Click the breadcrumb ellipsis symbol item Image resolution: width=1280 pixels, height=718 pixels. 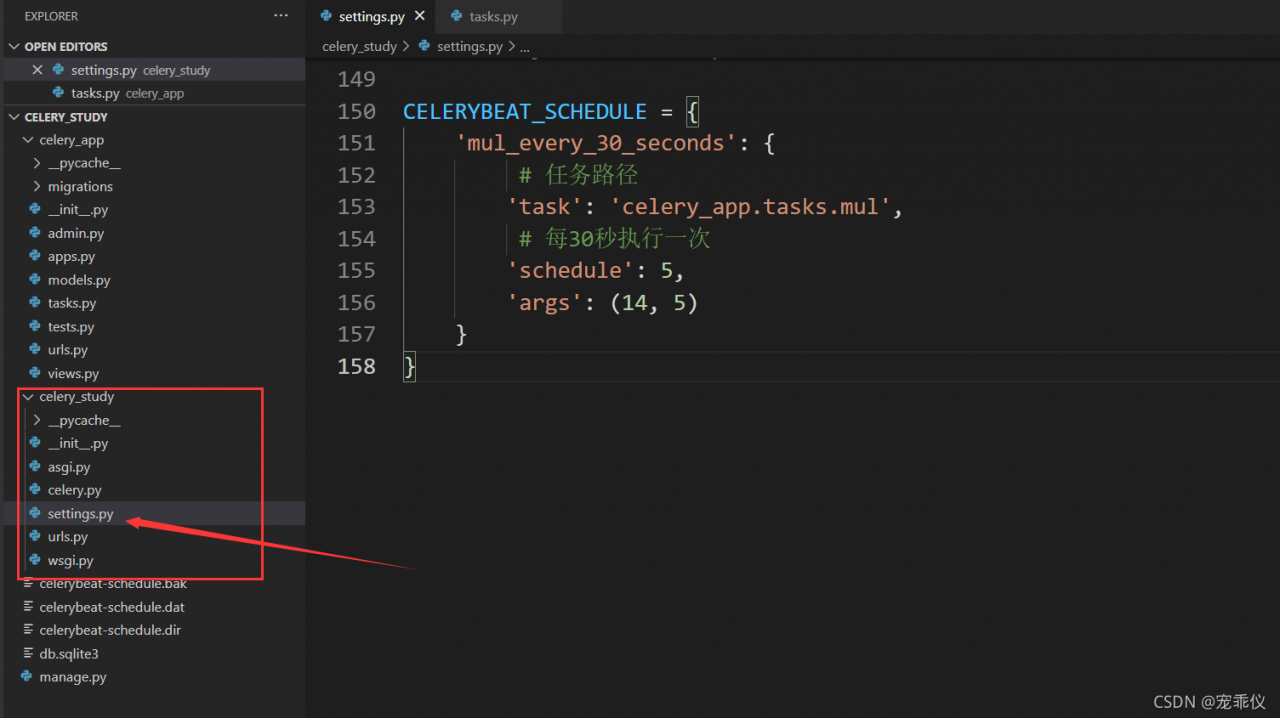tap(524, 47)
